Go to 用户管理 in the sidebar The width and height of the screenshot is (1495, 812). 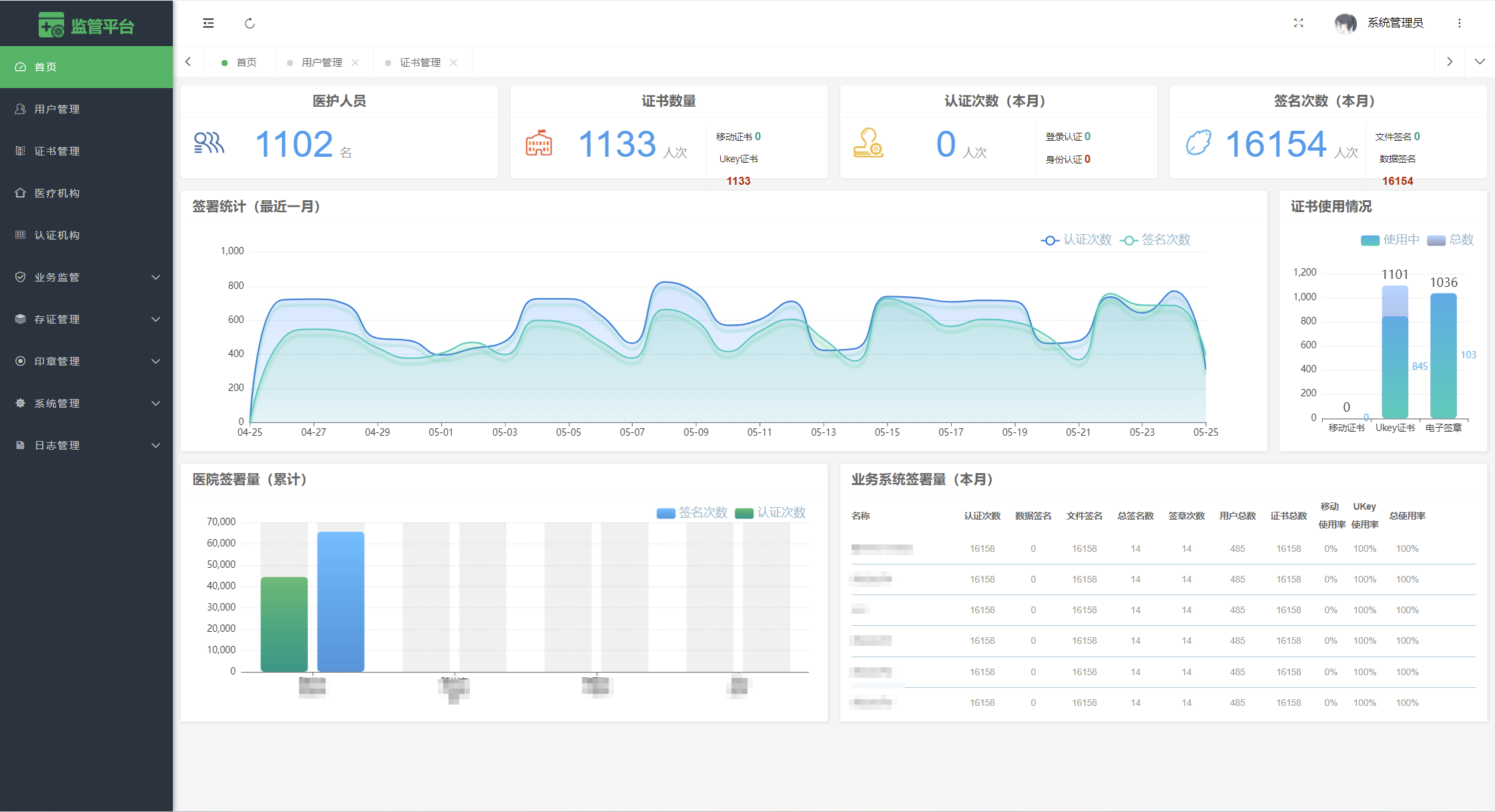57,109
